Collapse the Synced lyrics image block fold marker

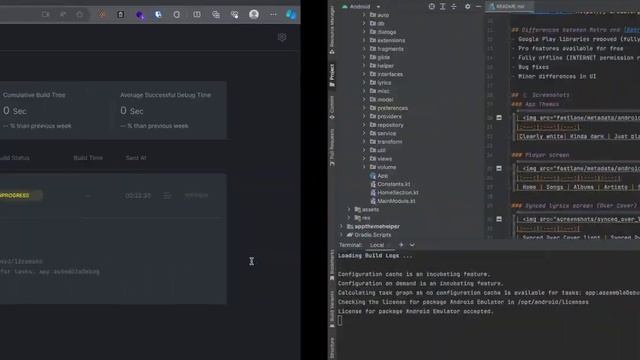tap(499, 219)
